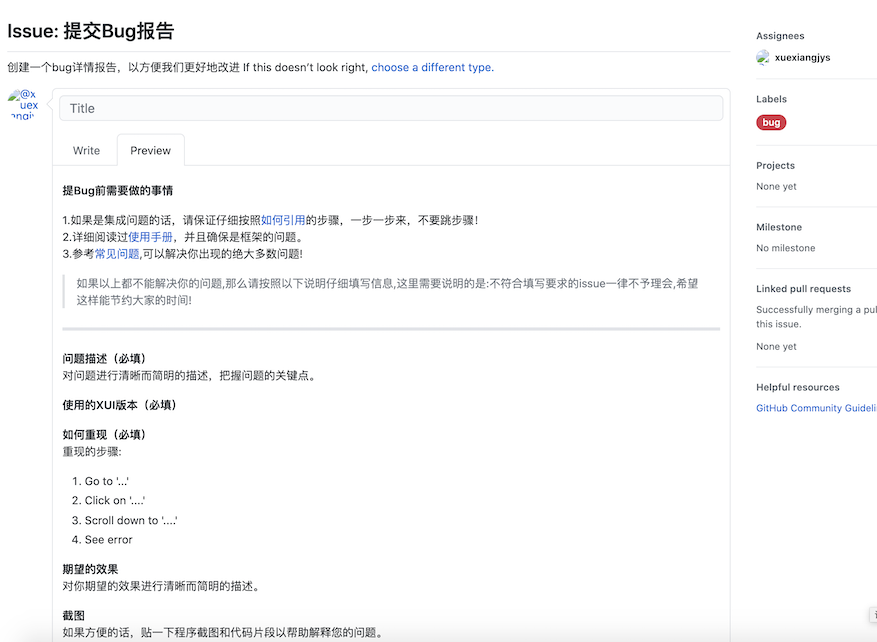Image resolution: width=877 pixels, height=642 pixels.
Task: Open the GitHub Community Guidelines link
Action: [816, 408]
